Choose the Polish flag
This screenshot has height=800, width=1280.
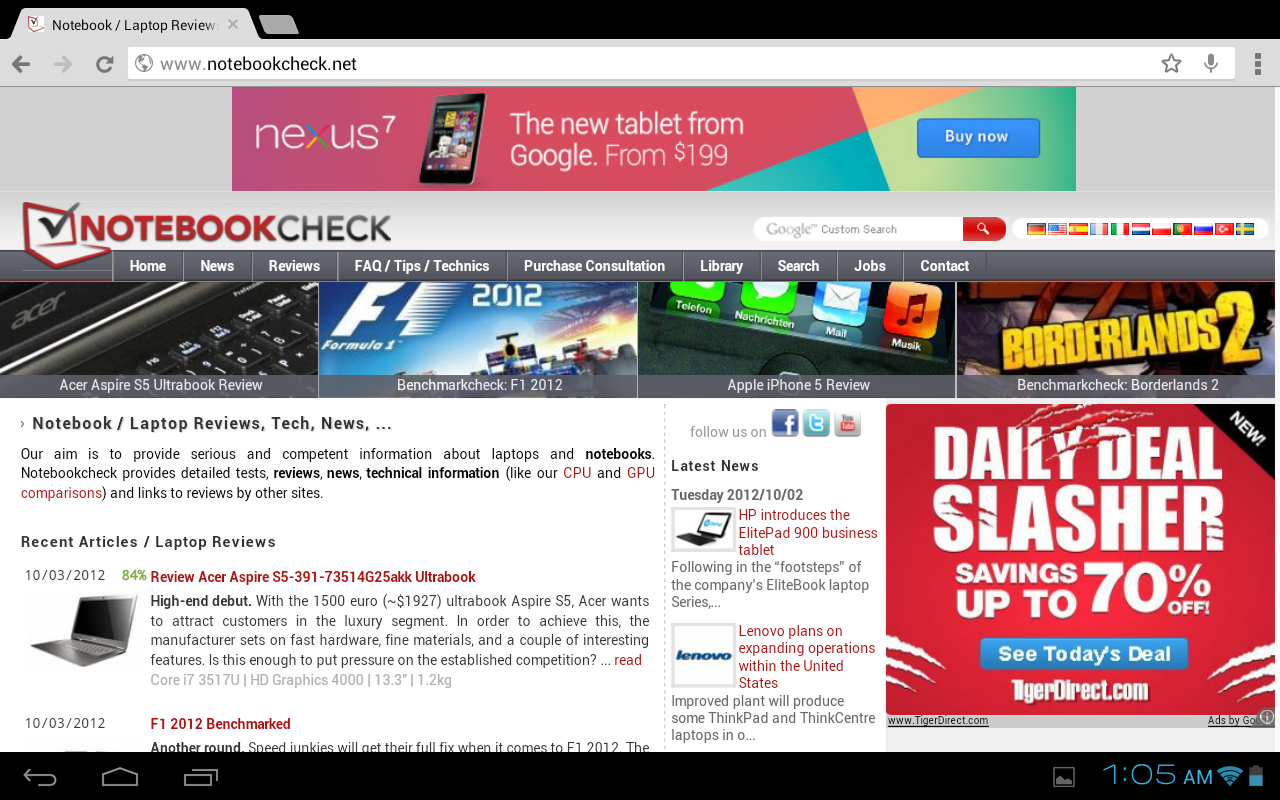1161,229
